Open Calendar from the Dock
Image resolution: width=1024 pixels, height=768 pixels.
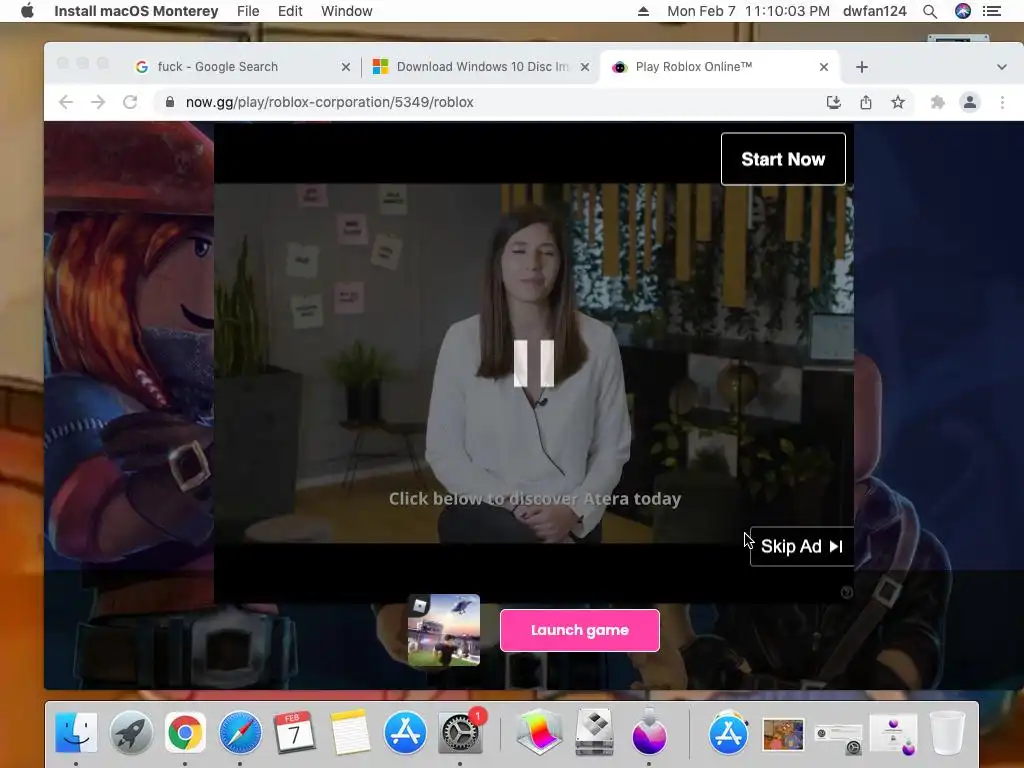[295, 733]
